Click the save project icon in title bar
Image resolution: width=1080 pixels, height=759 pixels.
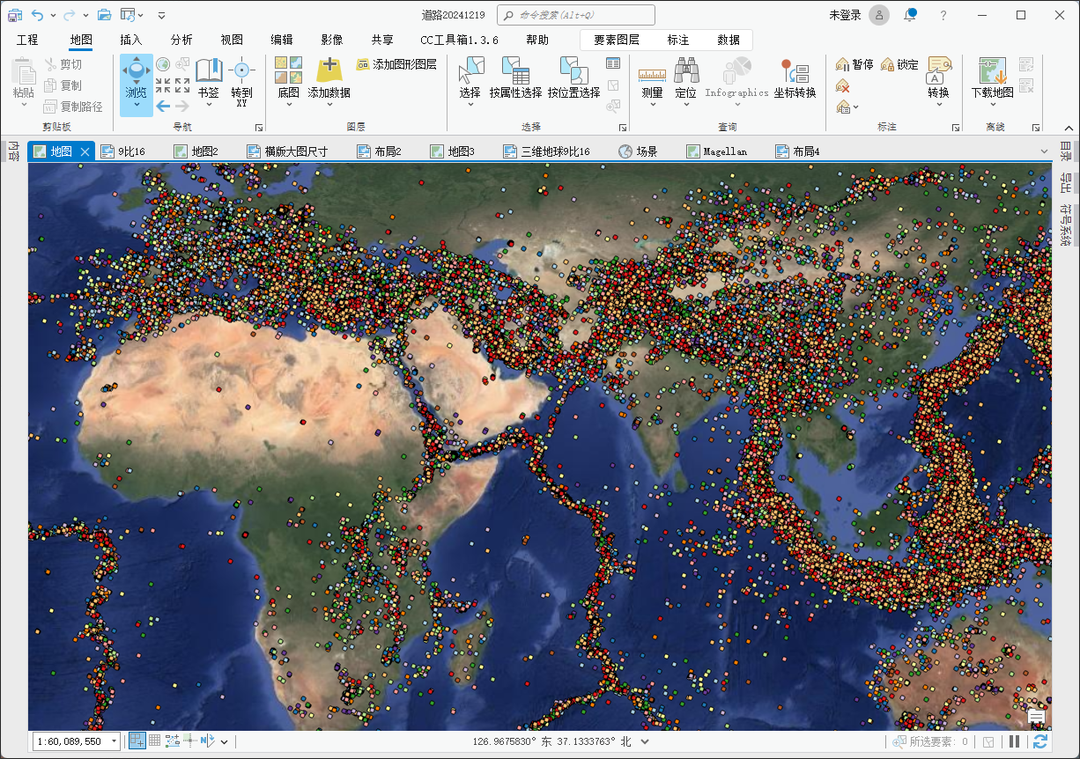tap(14, 14)
